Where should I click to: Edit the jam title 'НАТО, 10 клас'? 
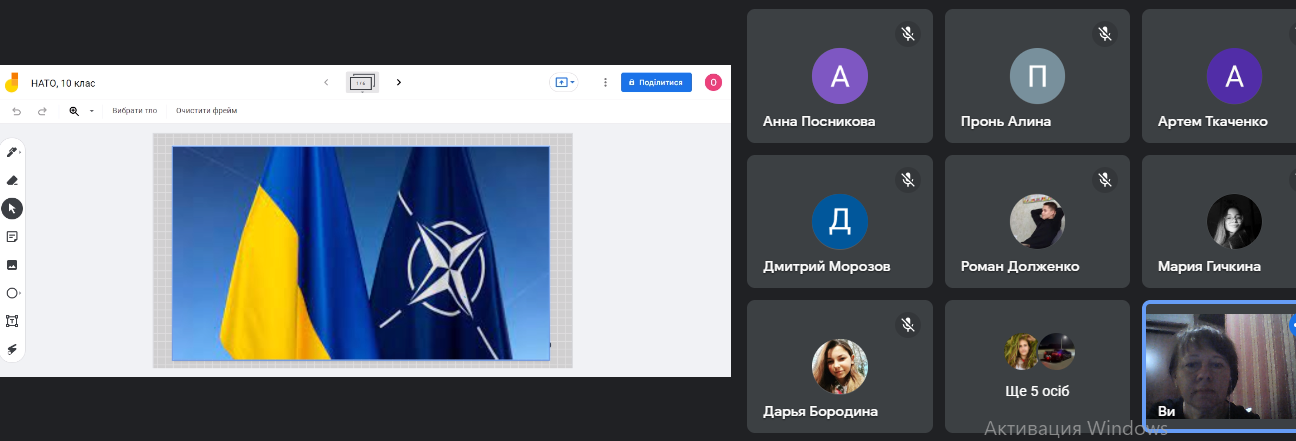coord(63,83)
